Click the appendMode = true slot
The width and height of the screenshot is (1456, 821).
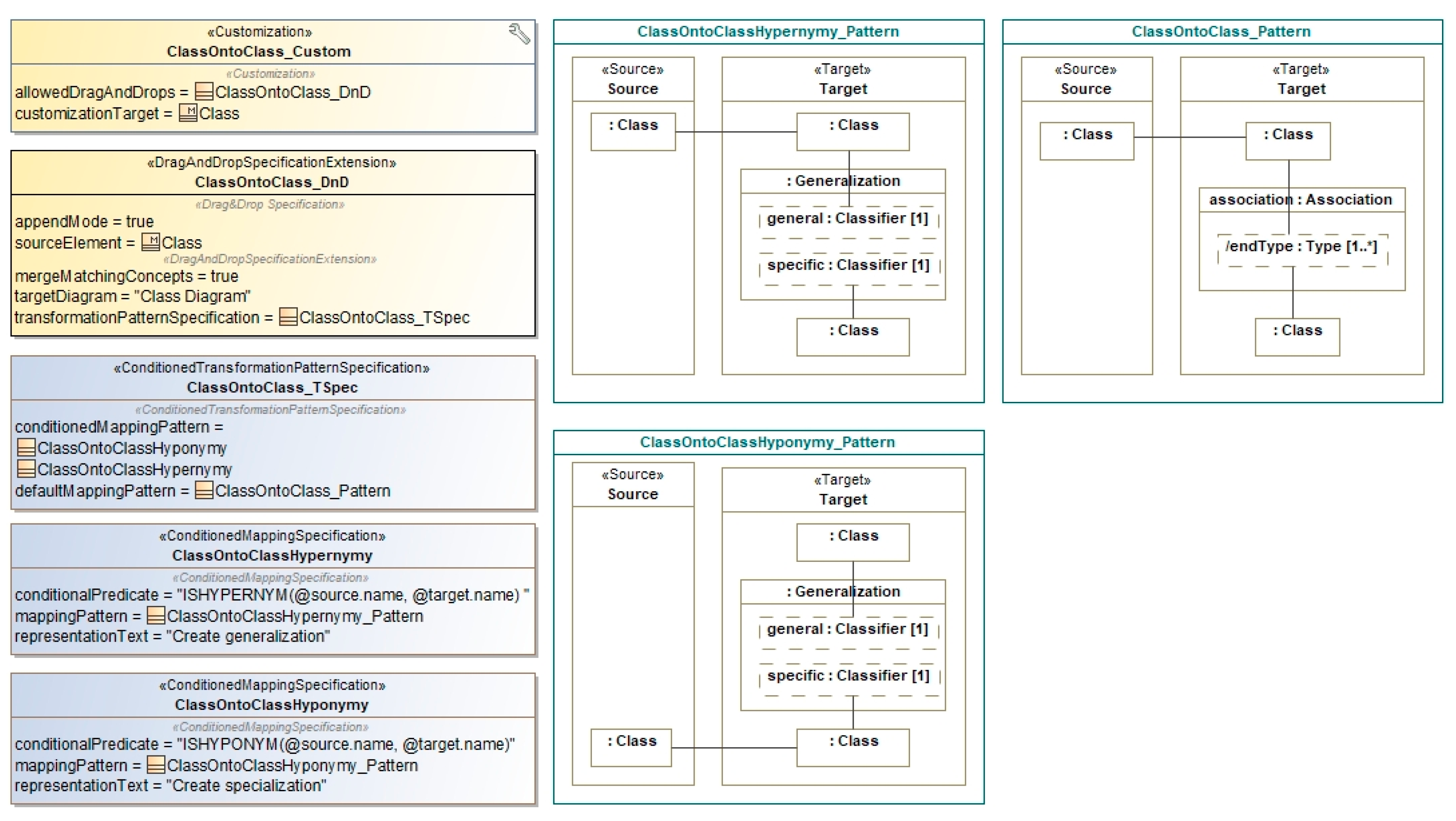click(x=84, y=221)
